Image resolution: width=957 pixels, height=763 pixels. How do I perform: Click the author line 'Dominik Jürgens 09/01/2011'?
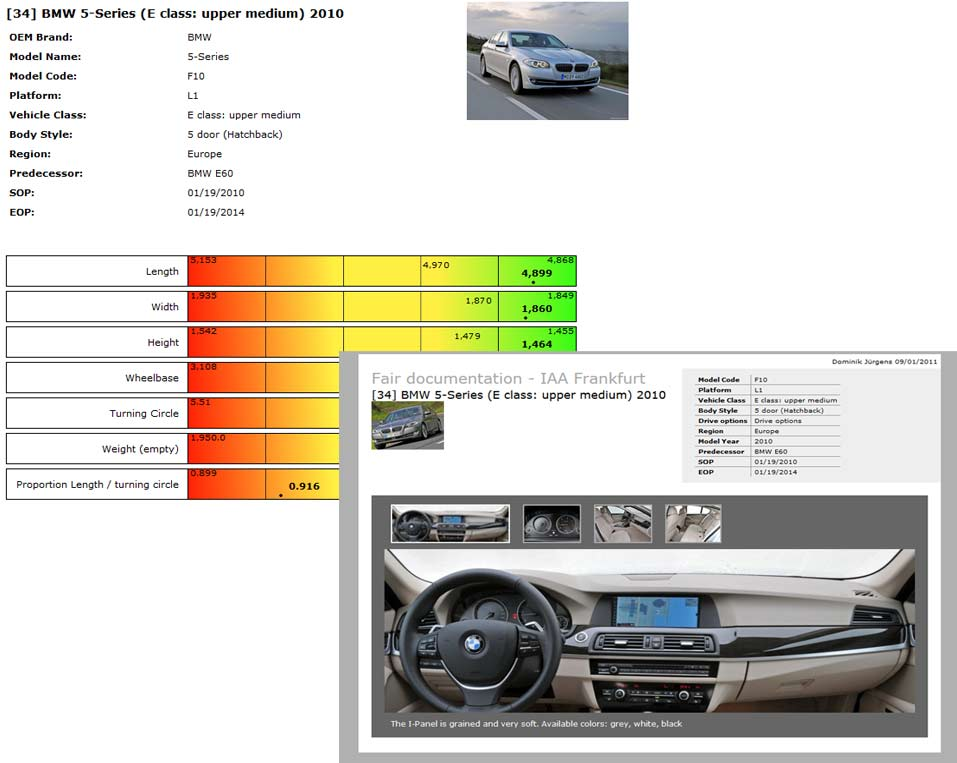(x=884, y=362)
